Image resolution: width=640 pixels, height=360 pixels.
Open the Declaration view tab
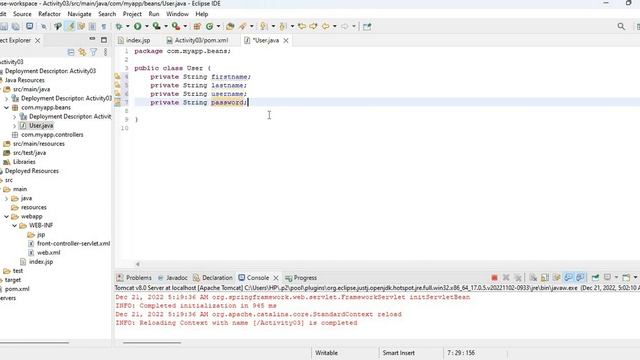(x=213, y=278)
